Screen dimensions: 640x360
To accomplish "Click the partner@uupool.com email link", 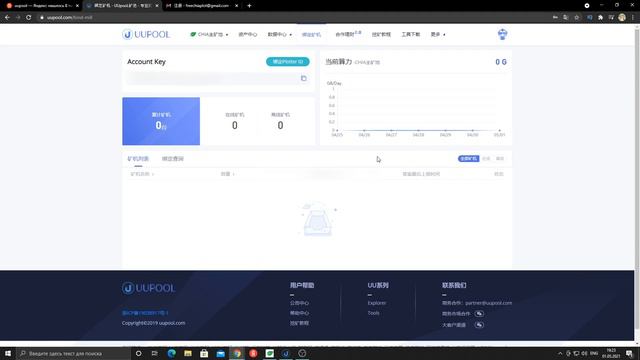I will tap(488, 303).
